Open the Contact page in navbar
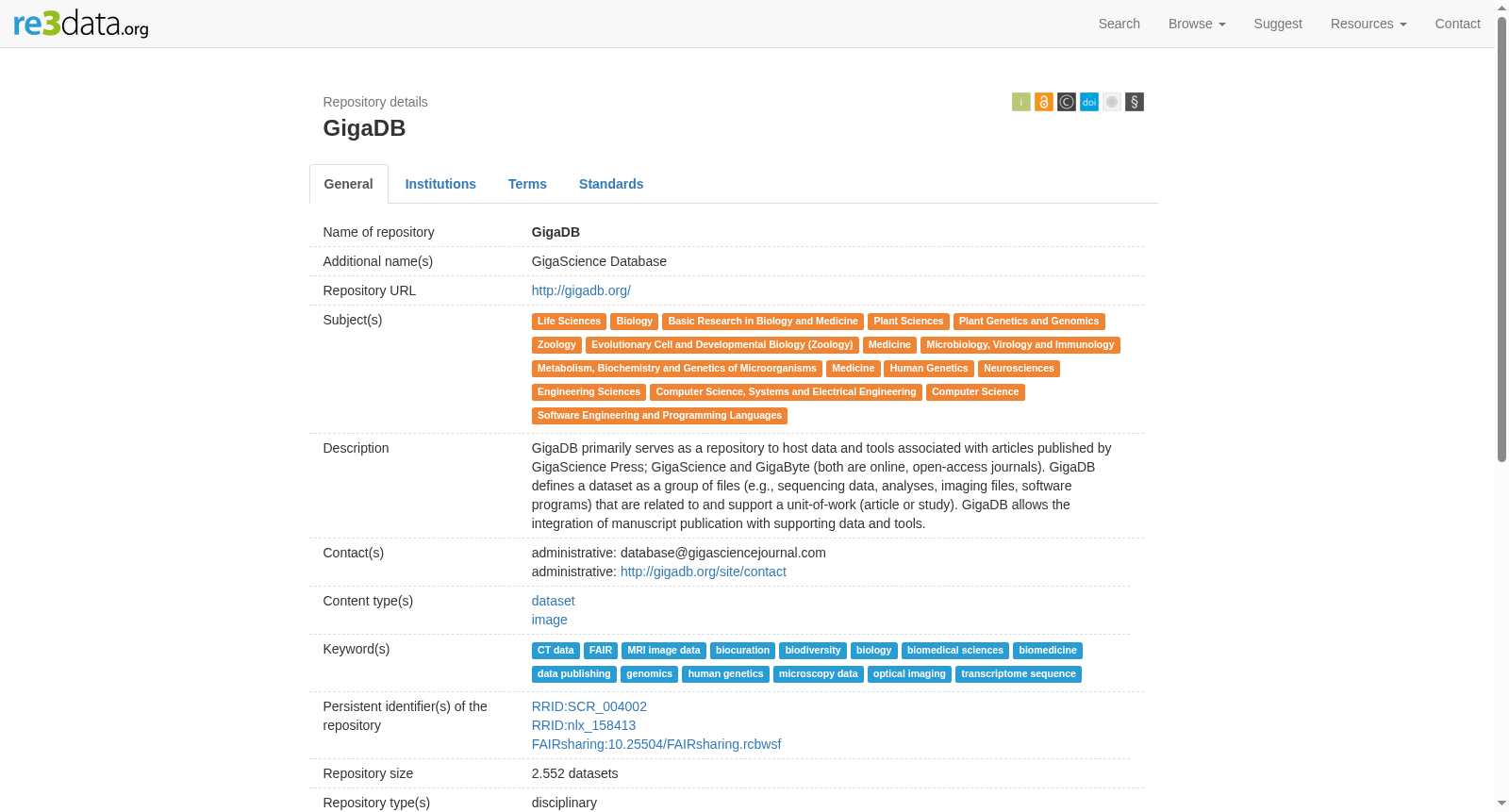Viewport: 1509px width, 812px height. click(x=1458, y=24)
